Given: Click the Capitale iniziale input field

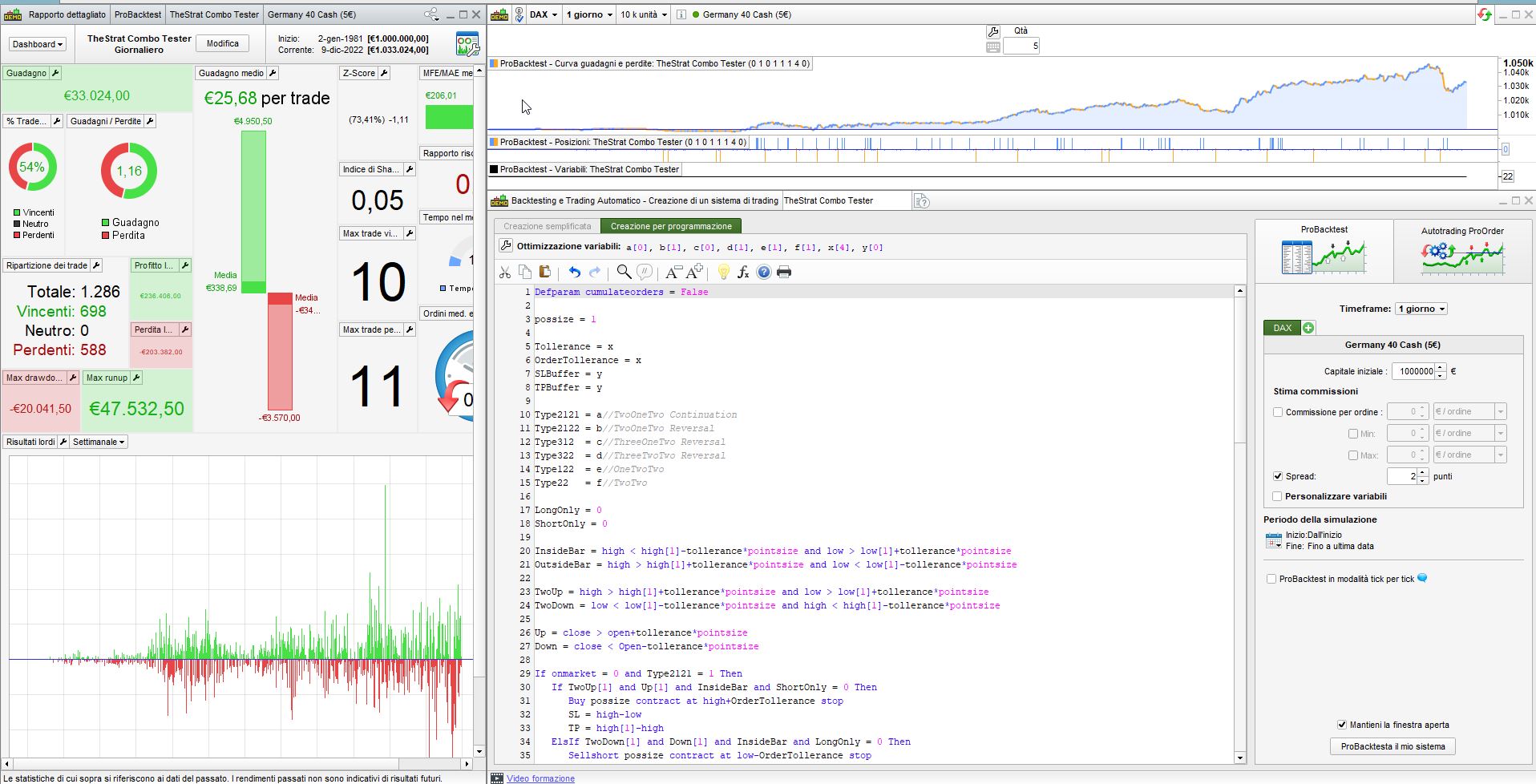Looking at the screenshot, I should point(1413,371).
